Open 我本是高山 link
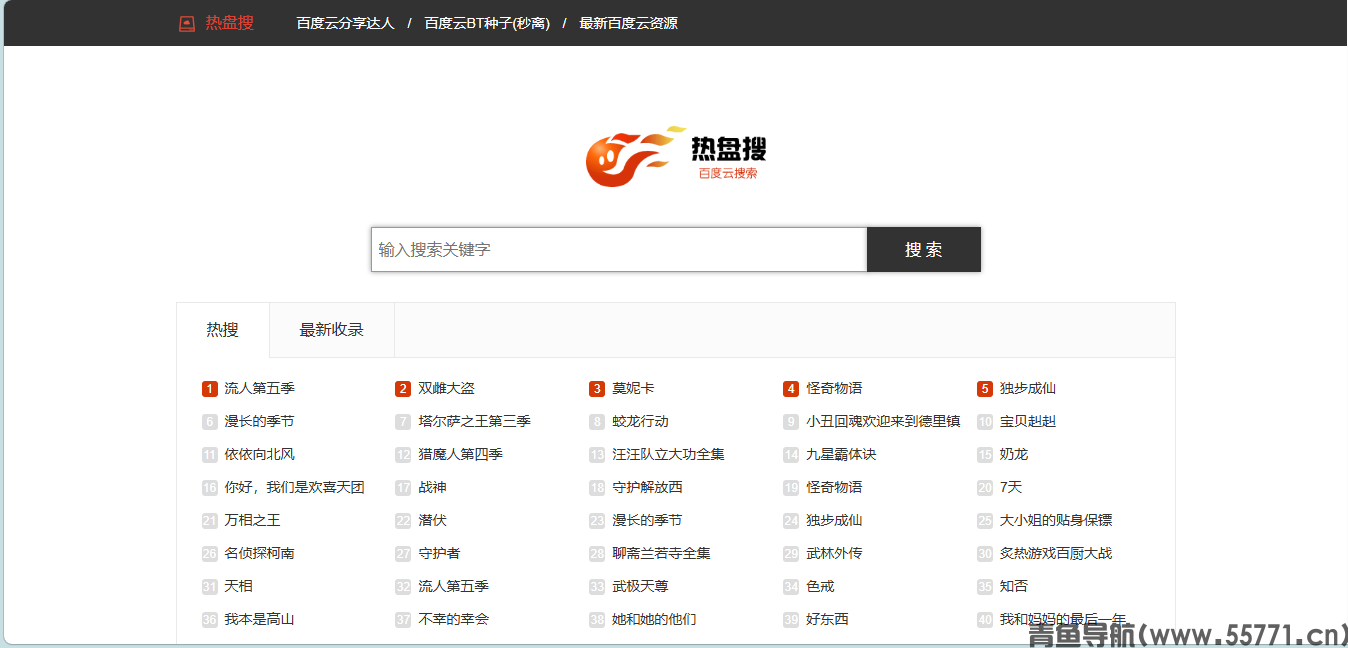This screenshot has width=1348, height=648. tap(259, 619)
